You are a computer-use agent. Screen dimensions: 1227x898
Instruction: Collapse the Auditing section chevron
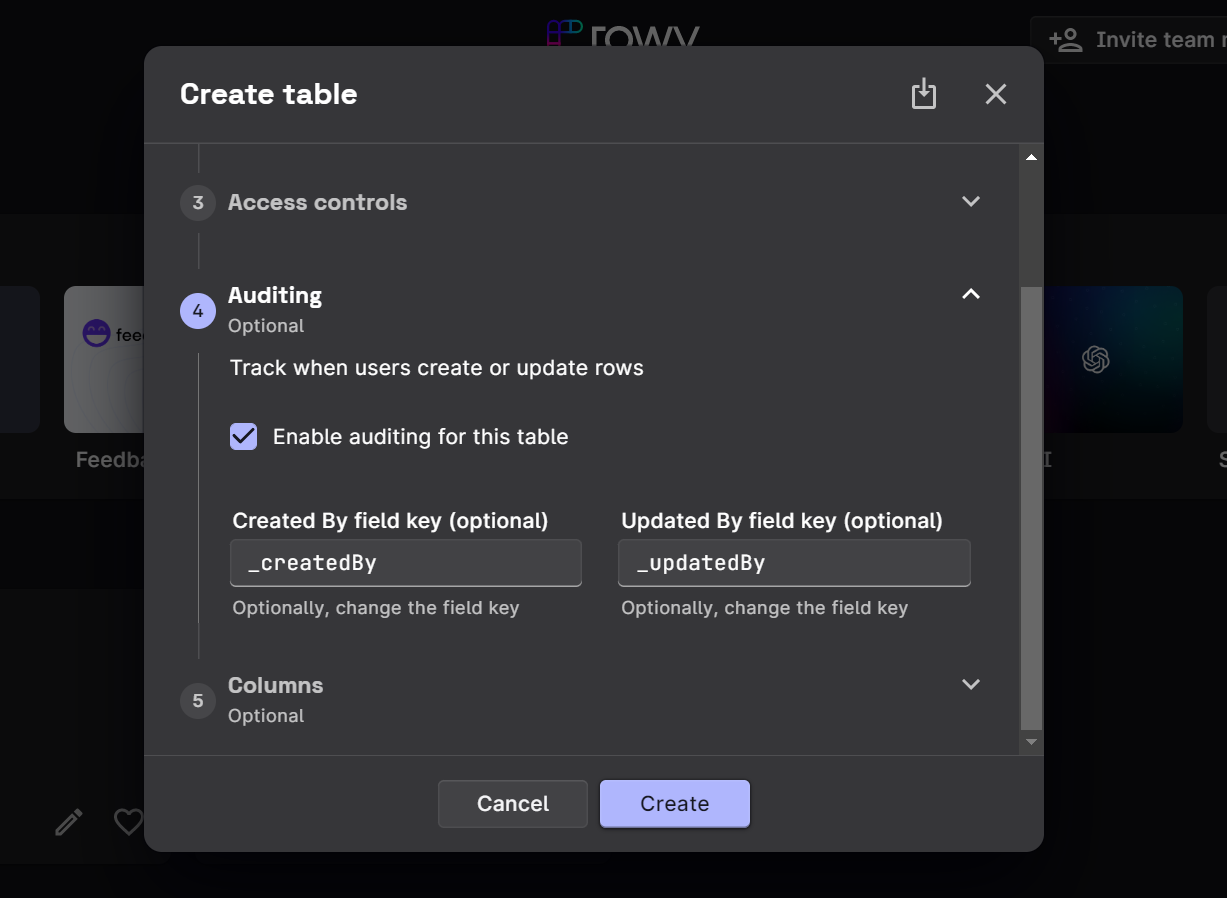(970, 294)
